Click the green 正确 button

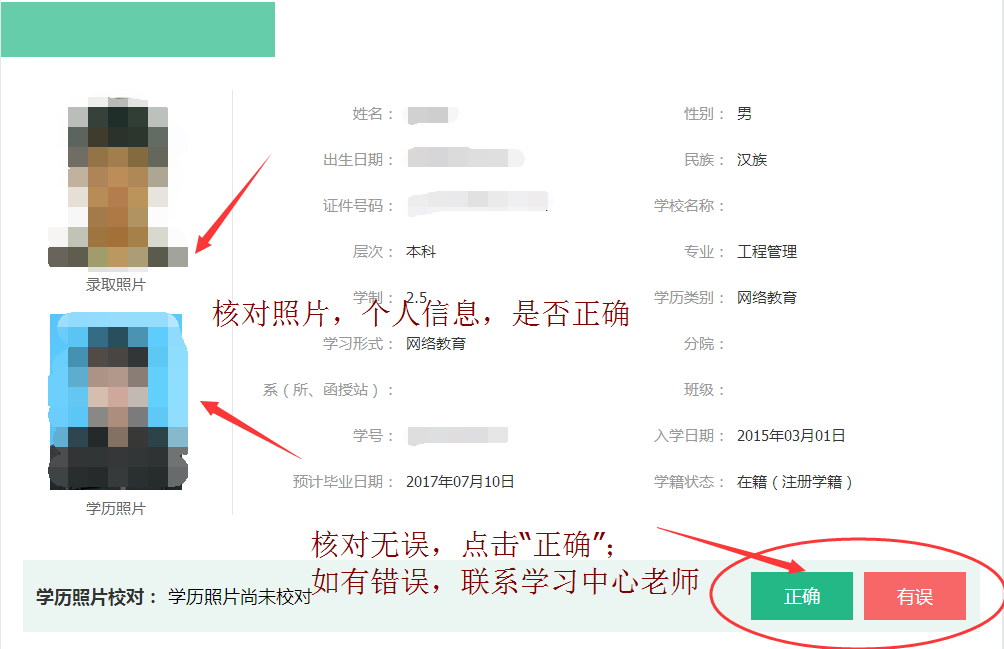(802, 596)
